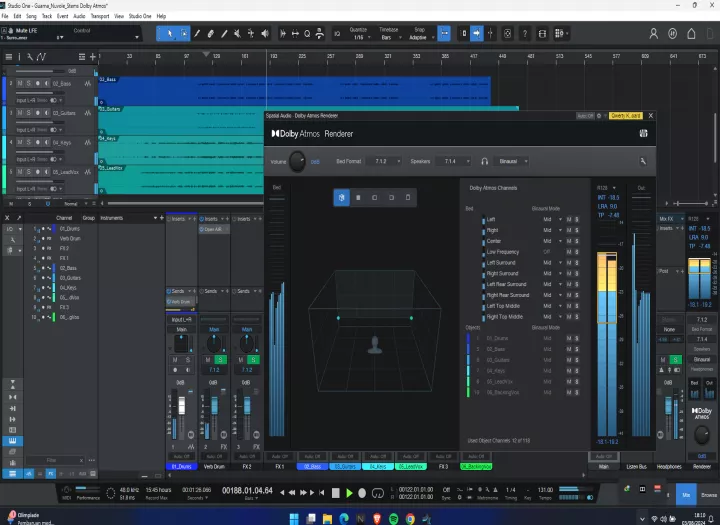Screen dimensions: 720x525
Task: Select the Listen speaker tool
Action: point(265,34)
